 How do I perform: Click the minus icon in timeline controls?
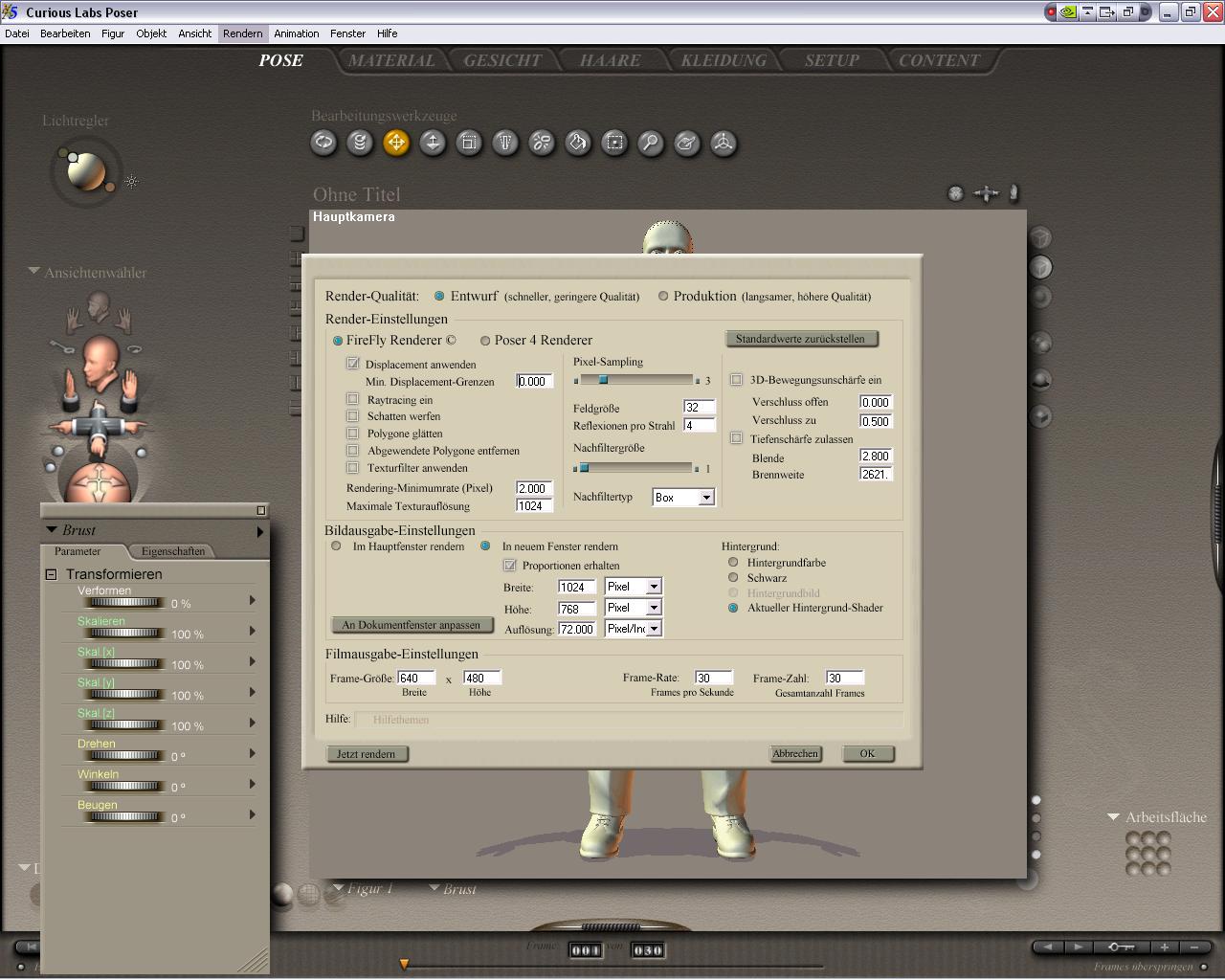pos(1194,947)
